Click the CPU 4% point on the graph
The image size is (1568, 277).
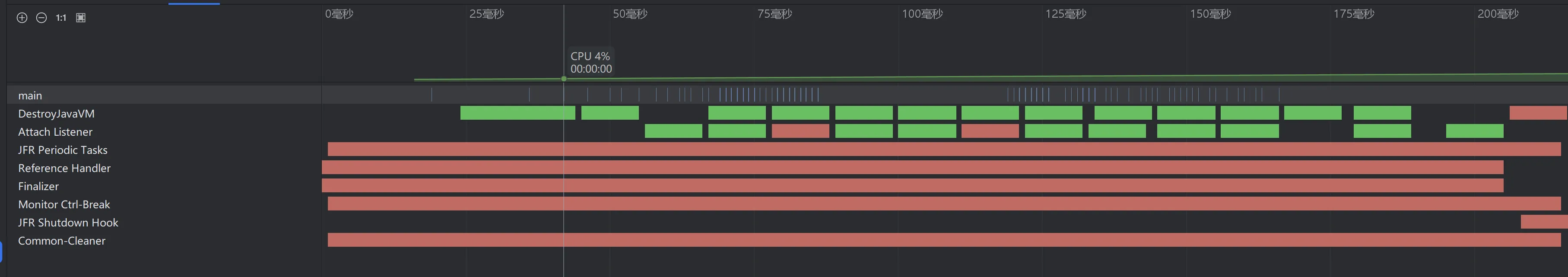click(564, 79)
